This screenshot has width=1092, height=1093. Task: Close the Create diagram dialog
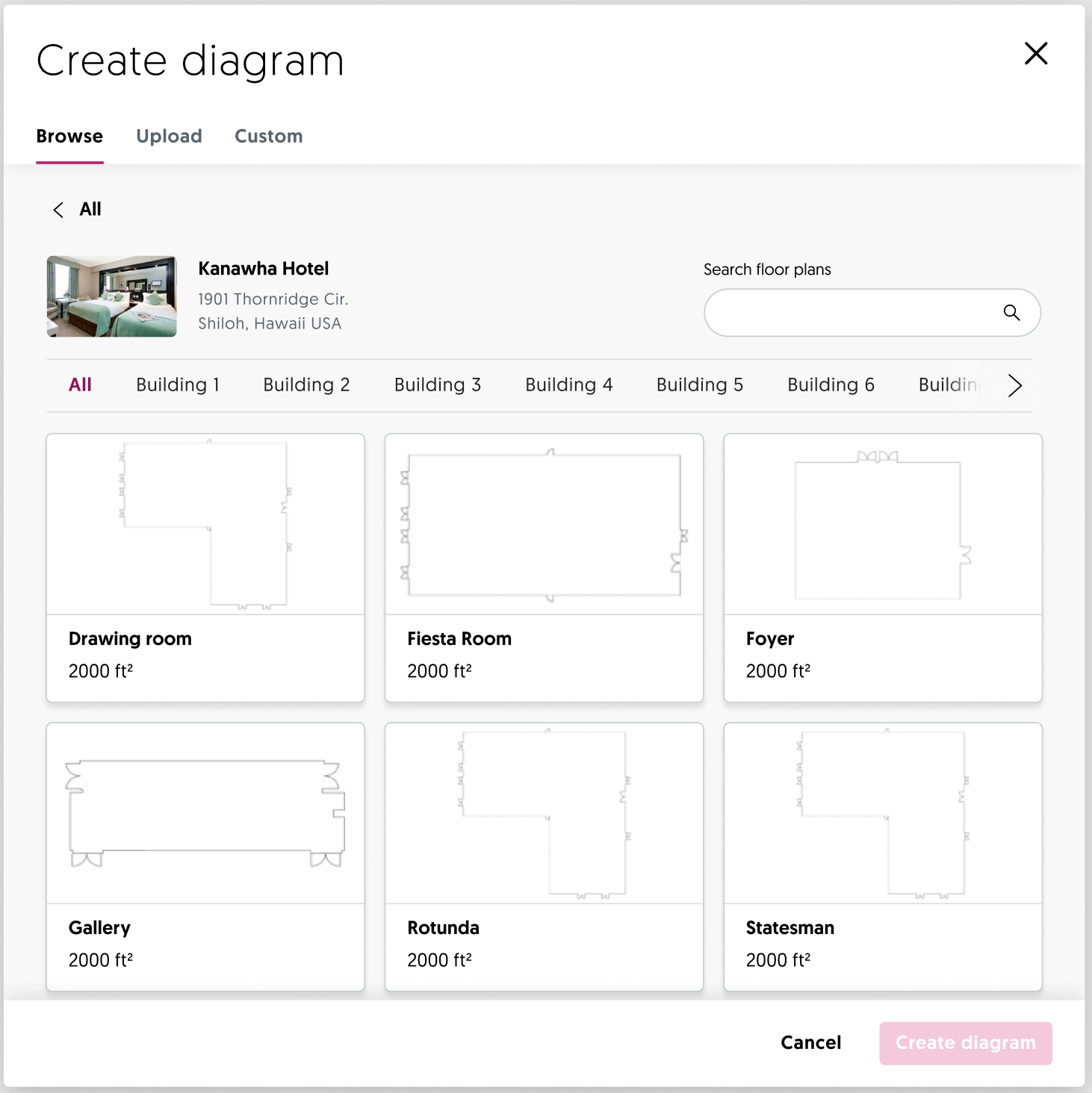click(x=1035, y=54)
